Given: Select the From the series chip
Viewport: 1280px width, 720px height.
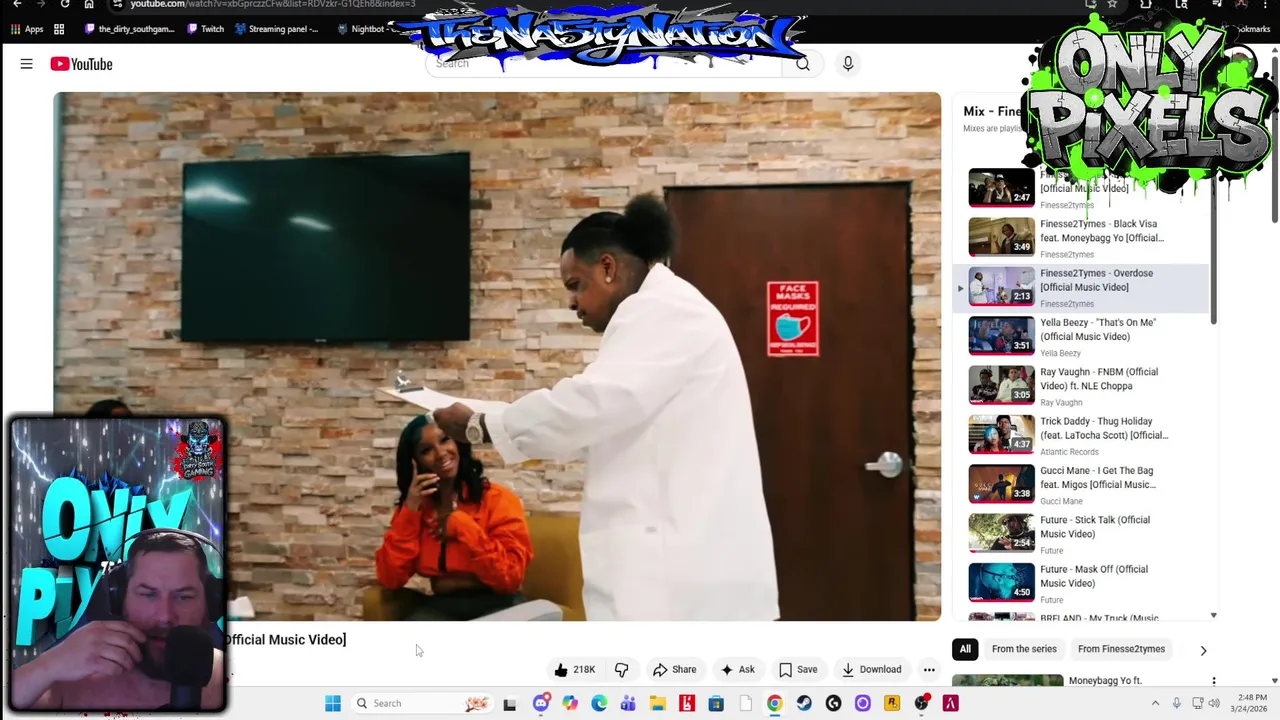Looking at the screenshot, I should (1024, 649).
